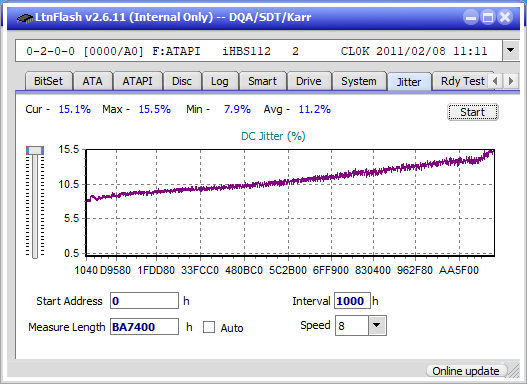Edit the Interval value field

pos(352,301)
